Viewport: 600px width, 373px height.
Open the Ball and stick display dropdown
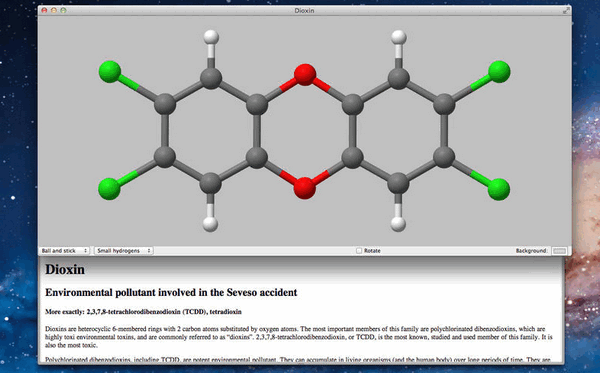pyautogui.click(x=64, y=251)
